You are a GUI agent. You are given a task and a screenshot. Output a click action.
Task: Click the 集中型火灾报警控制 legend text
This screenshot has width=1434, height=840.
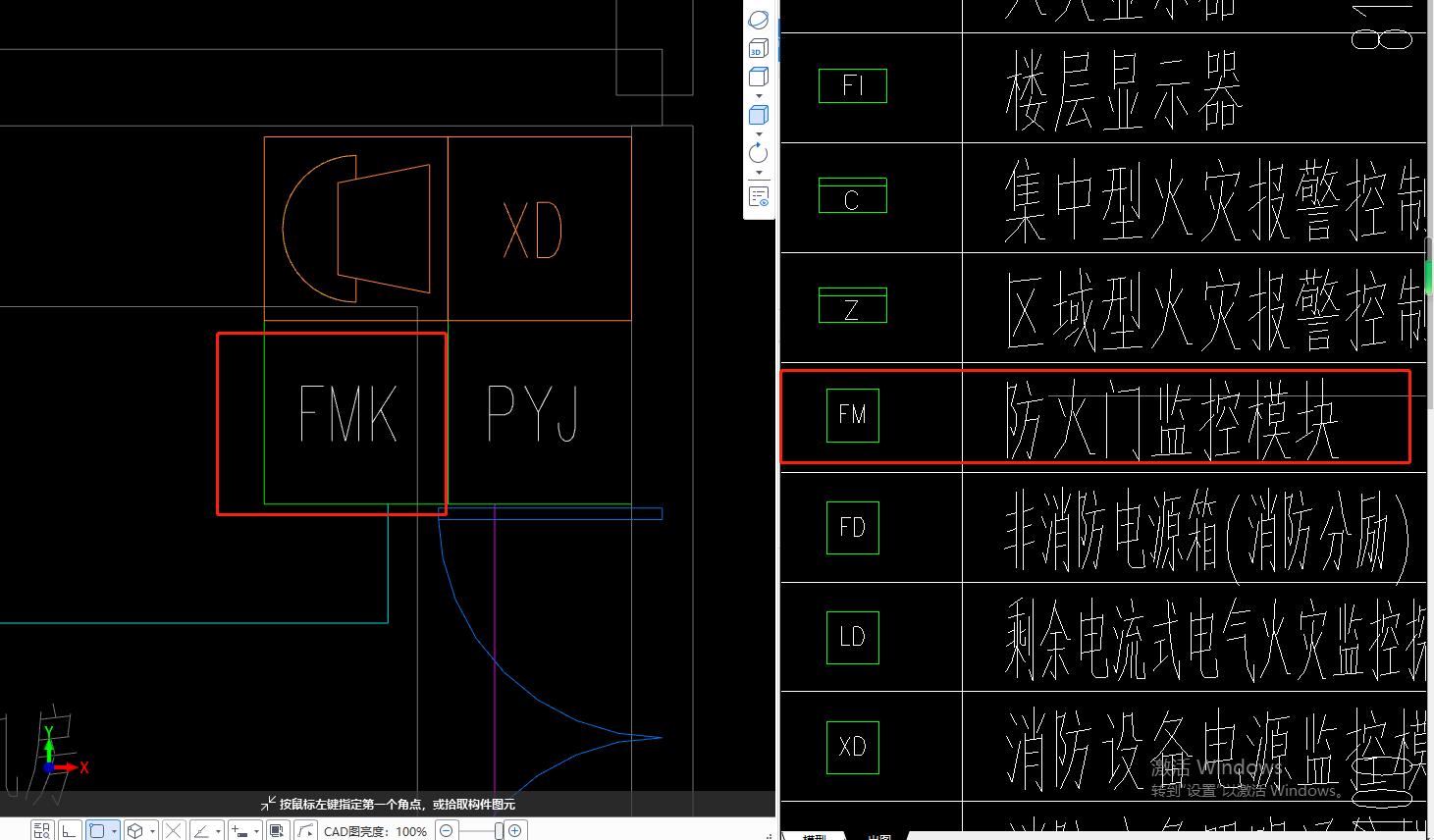coord(1214,200)
